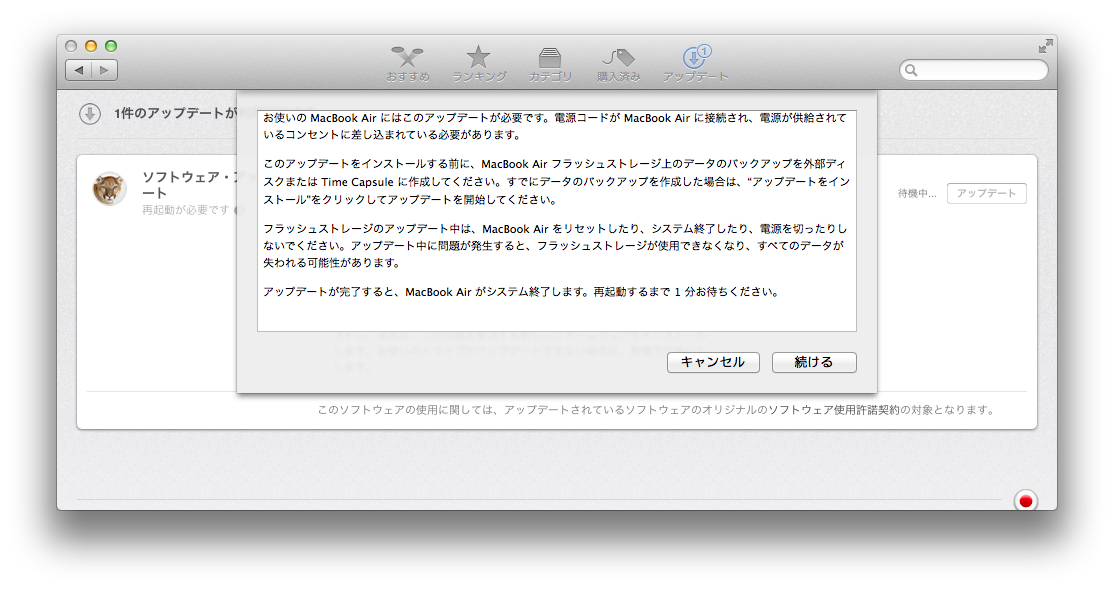Image resolution: width=1114 pixels, height=589 pixels.
Task: Click the search field in toolbar
Action: click(x=973, y=70)
